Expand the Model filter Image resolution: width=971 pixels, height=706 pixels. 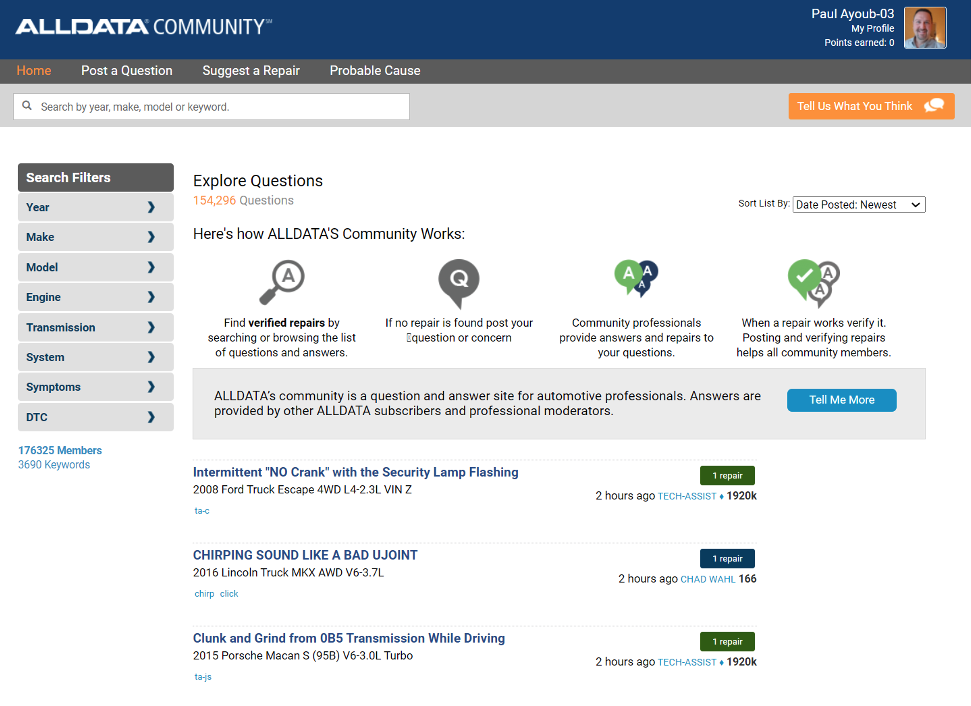point(95,268)
